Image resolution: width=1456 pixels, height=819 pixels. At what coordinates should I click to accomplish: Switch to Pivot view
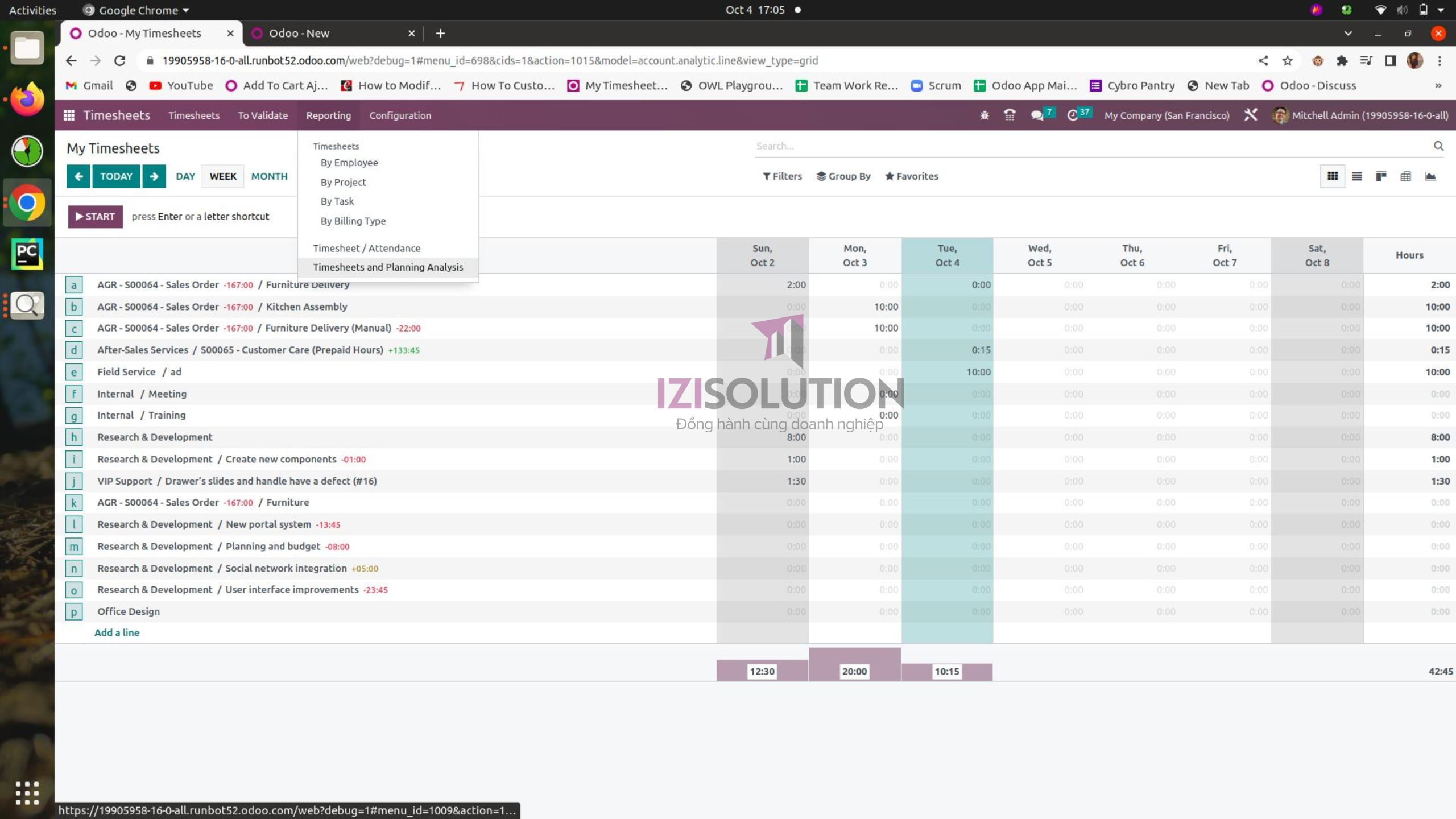point(1405,176)
